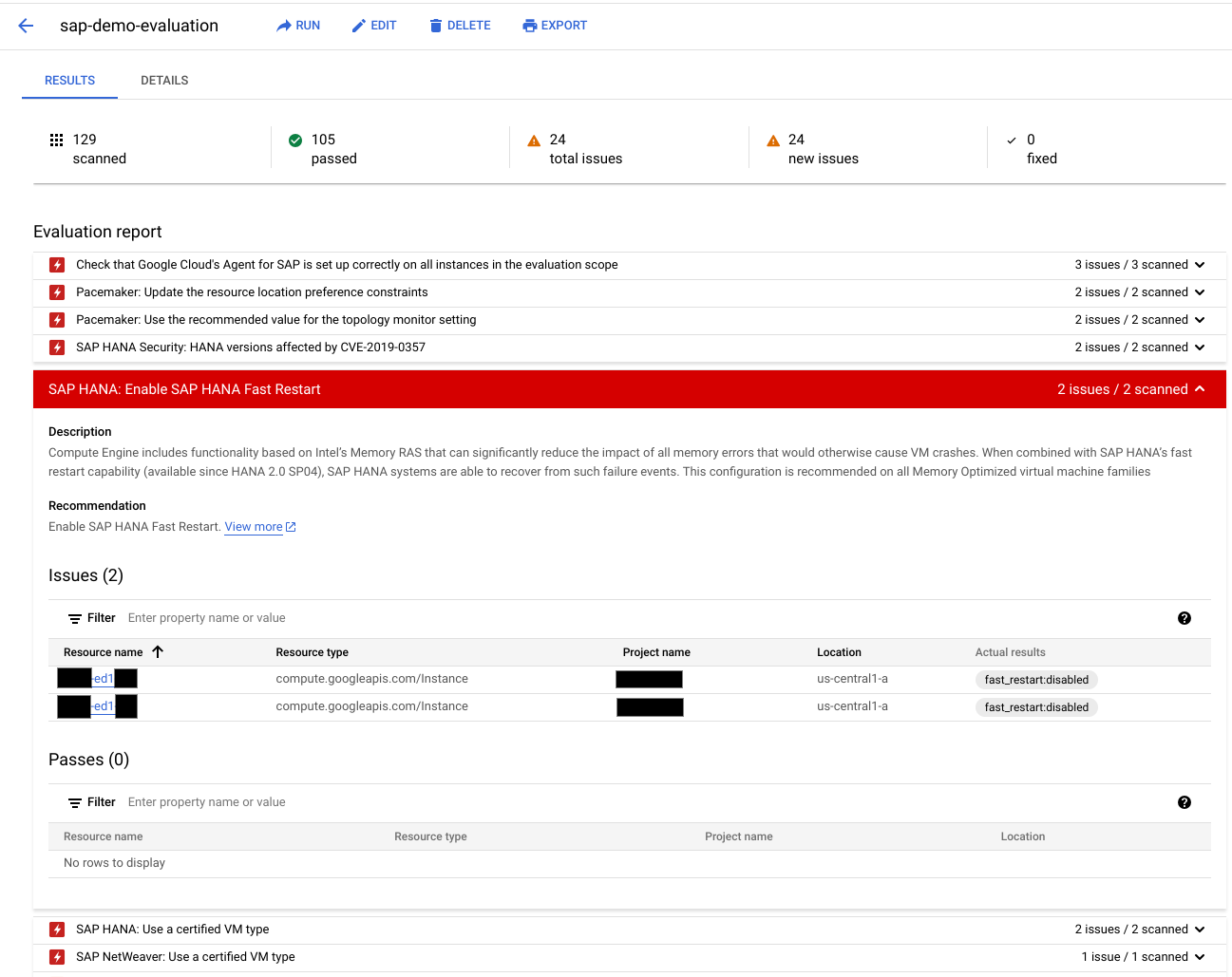
Task: Click fast_restart:disabled chip in first issue row
Action: pos(1036,680)
